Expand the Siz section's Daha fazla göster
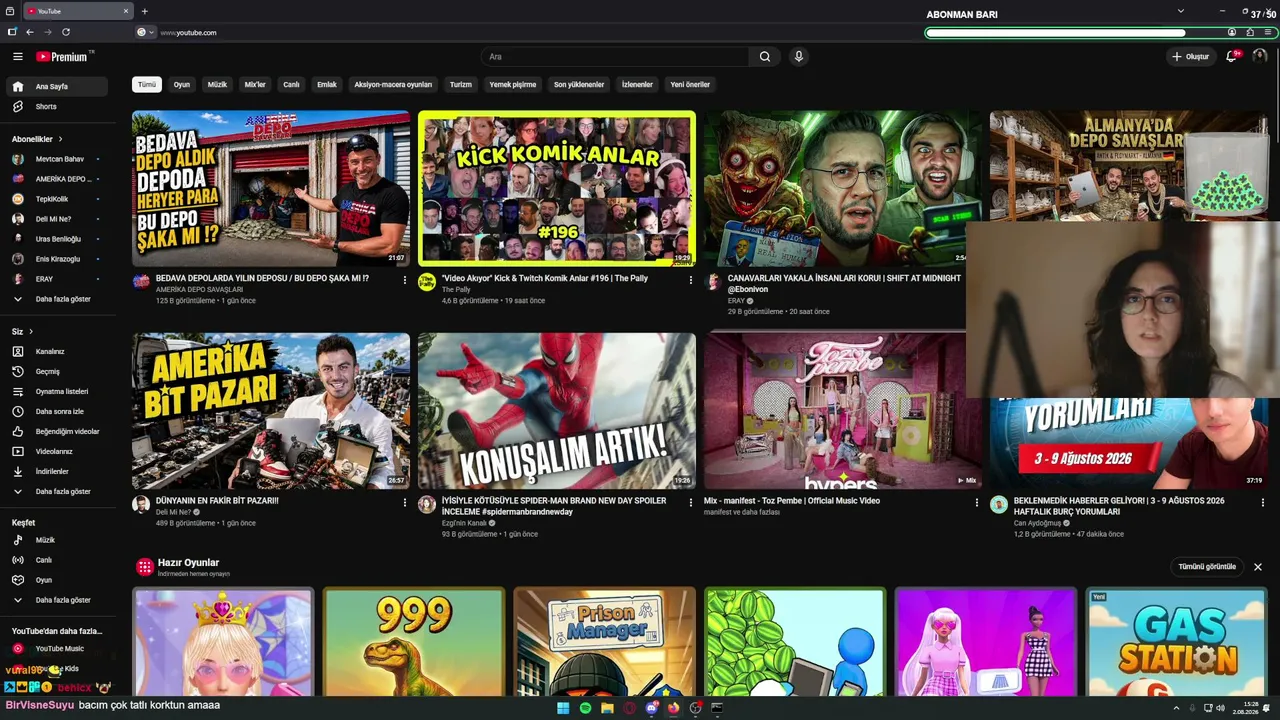Viewport: 1280px width, 720px height. (58, 491)
